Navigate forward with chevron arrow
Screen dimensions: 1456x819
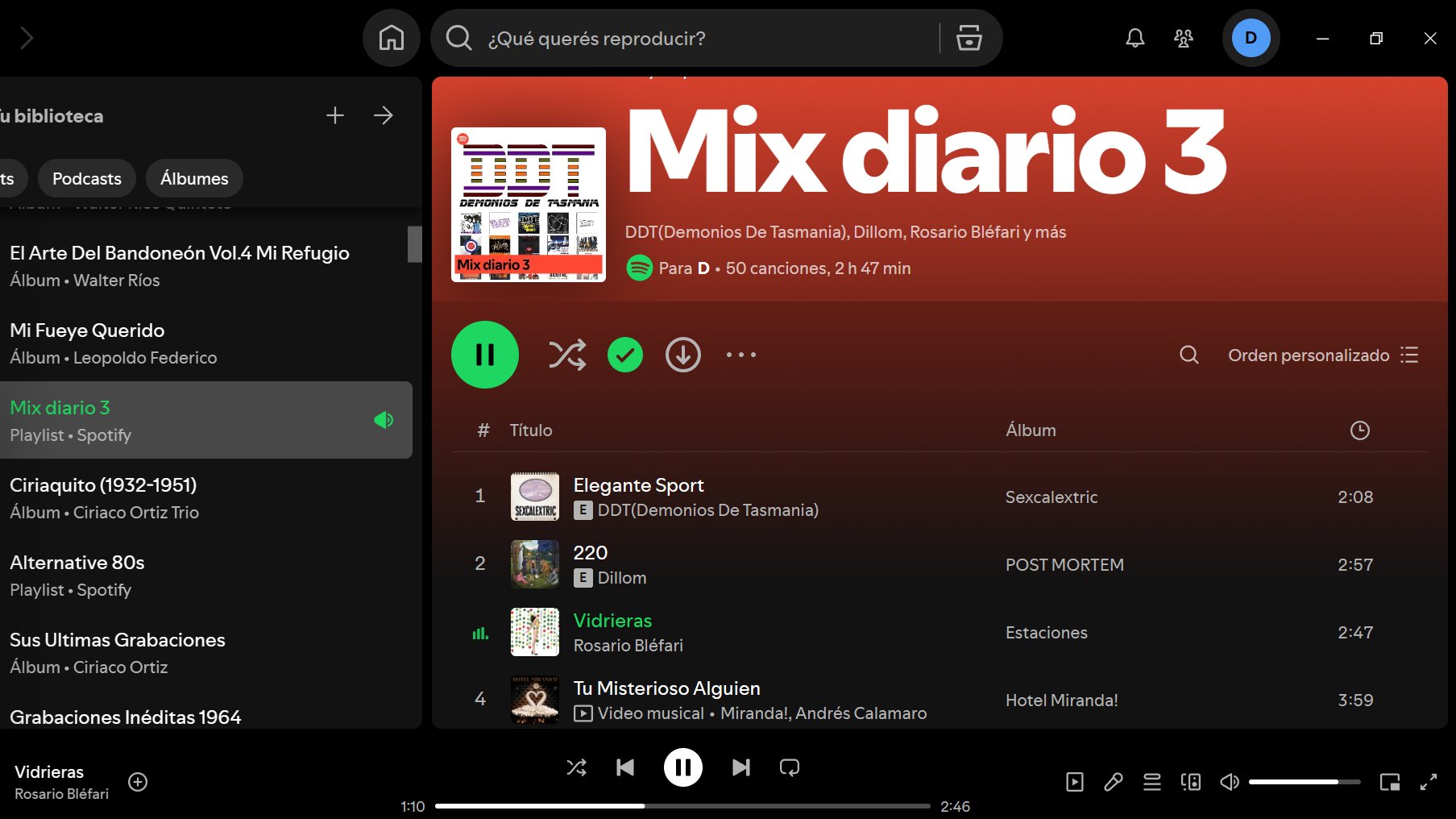pyautogui.click(x=27, y=38)
